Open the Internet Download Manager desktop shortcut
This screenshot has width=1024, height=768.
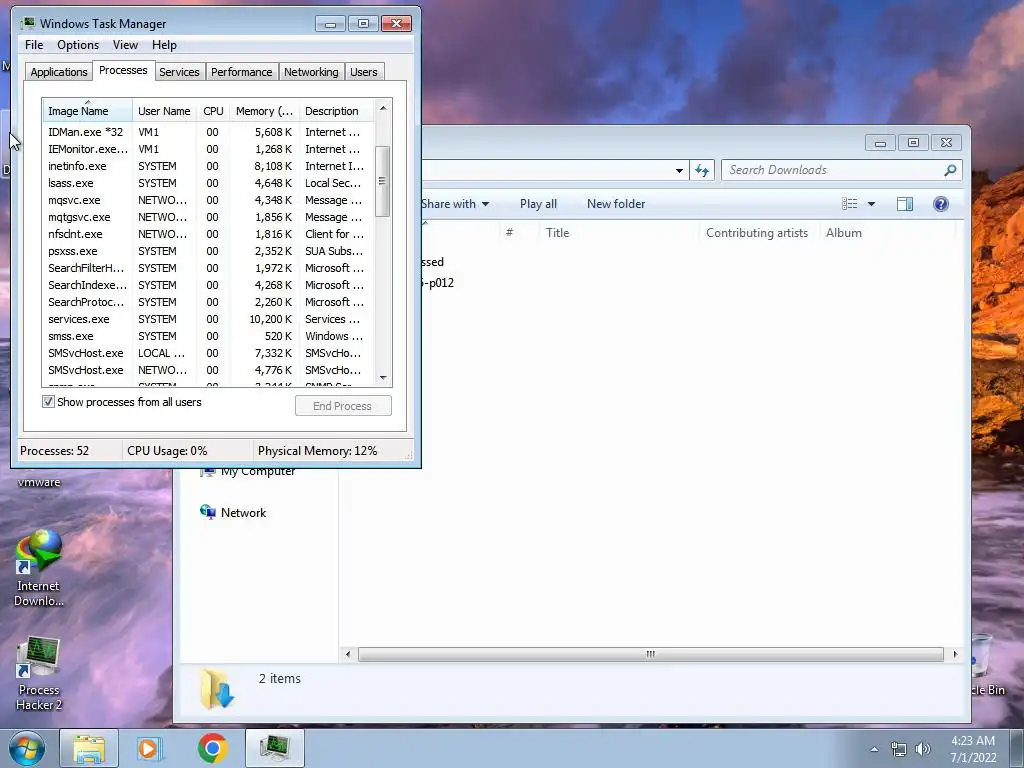(39, 568)
